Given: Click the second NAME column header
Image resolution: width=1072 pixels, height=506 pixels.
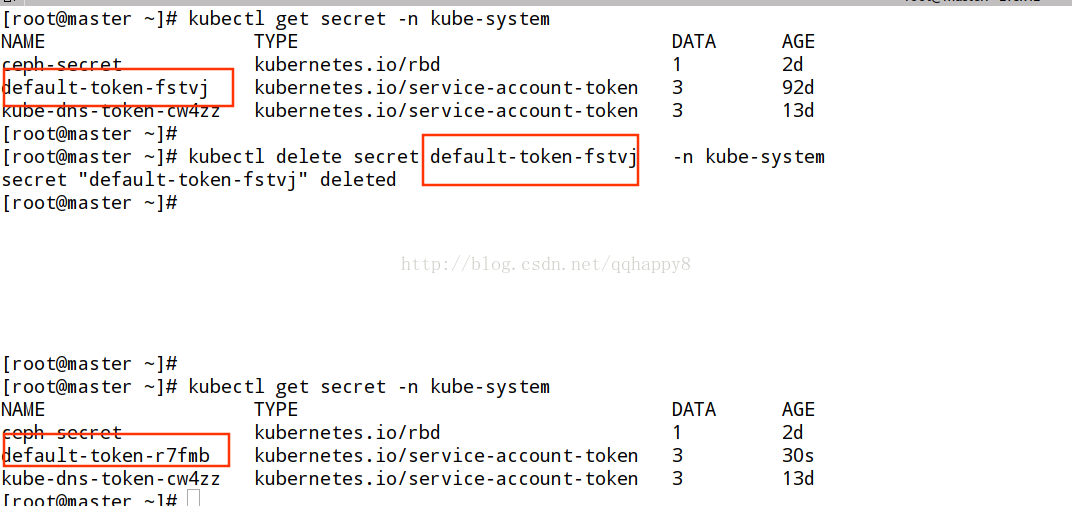Looking at the screenshot, I should coord(23,410).
